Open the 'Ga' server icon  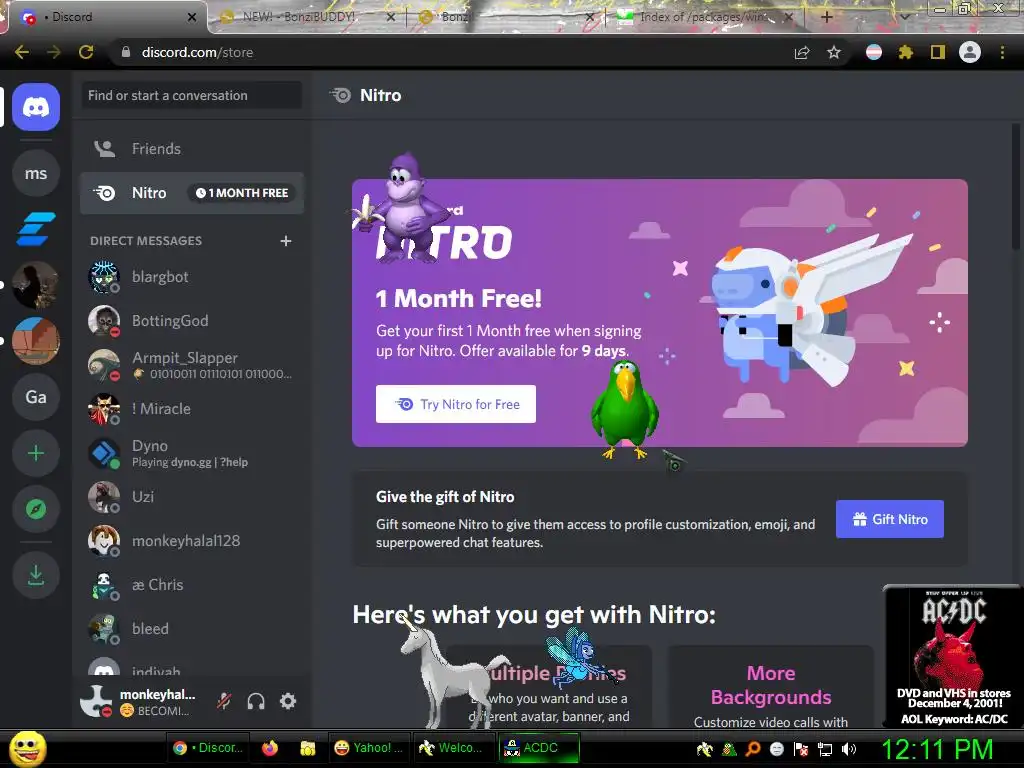pyautogui.click(x=36, y=397)
